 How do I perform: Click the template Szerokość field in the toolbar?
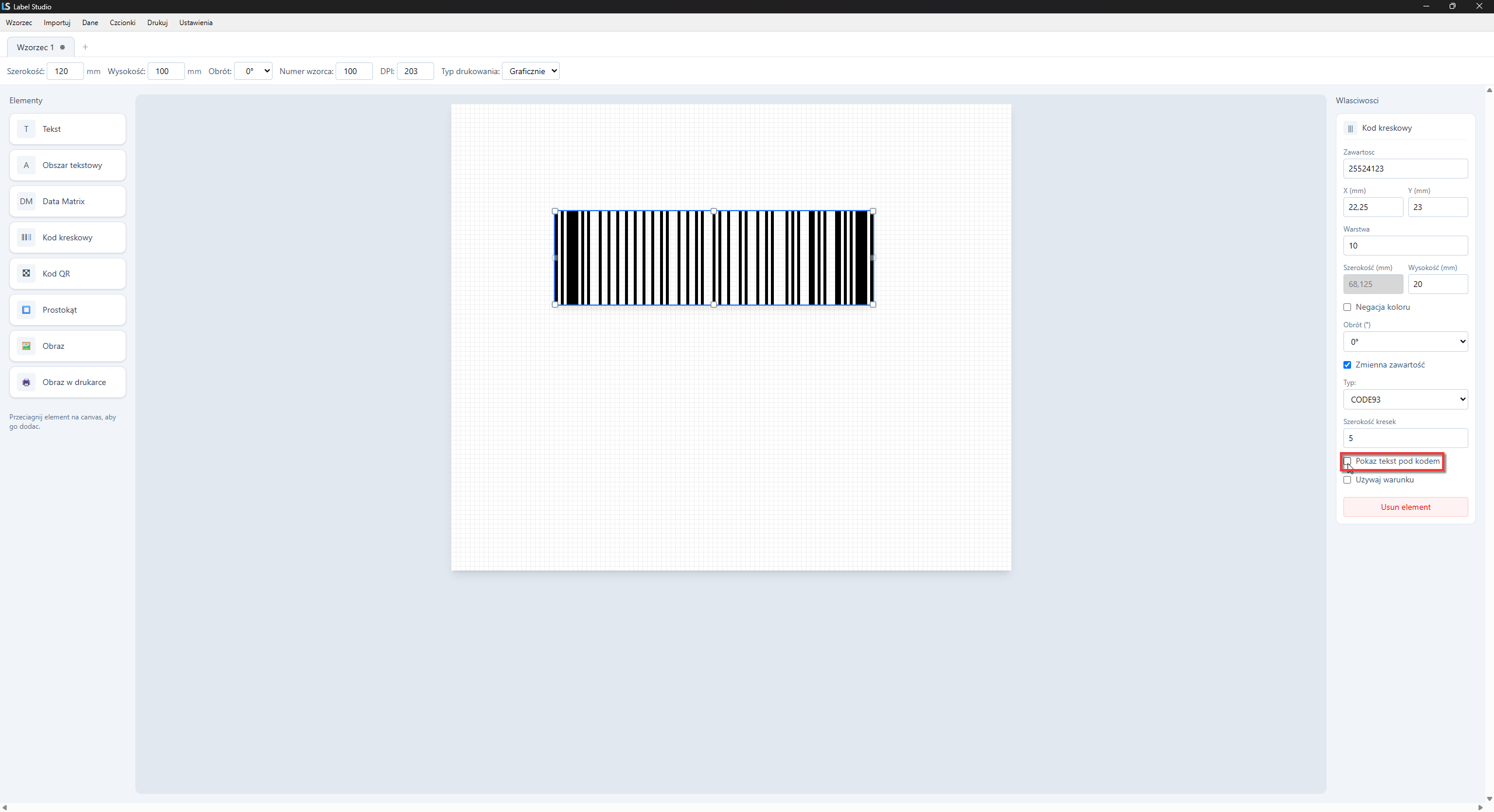coord(65,71)
